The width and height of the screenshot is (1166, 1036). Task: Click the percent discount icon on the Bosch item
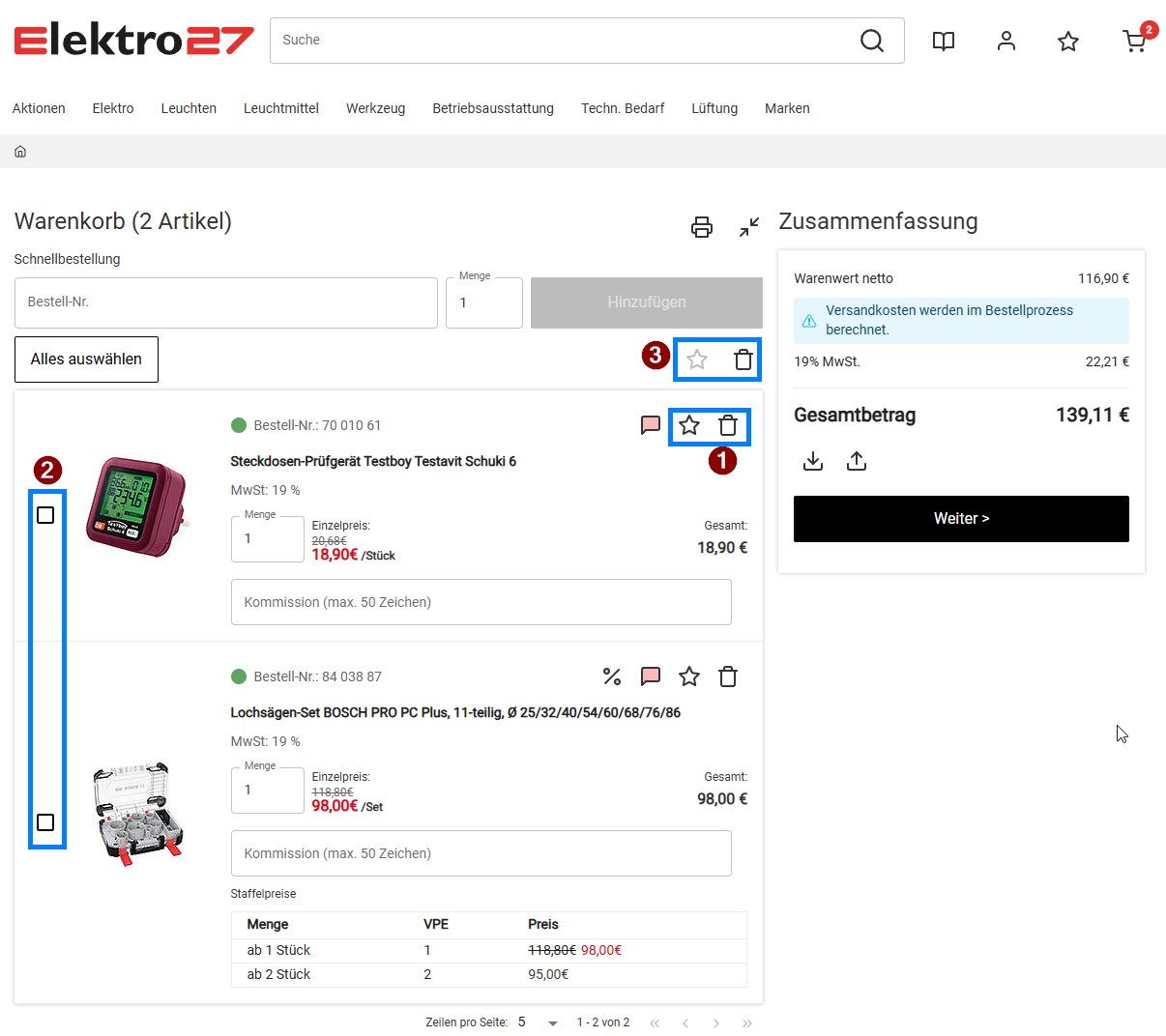pos(612,676)
